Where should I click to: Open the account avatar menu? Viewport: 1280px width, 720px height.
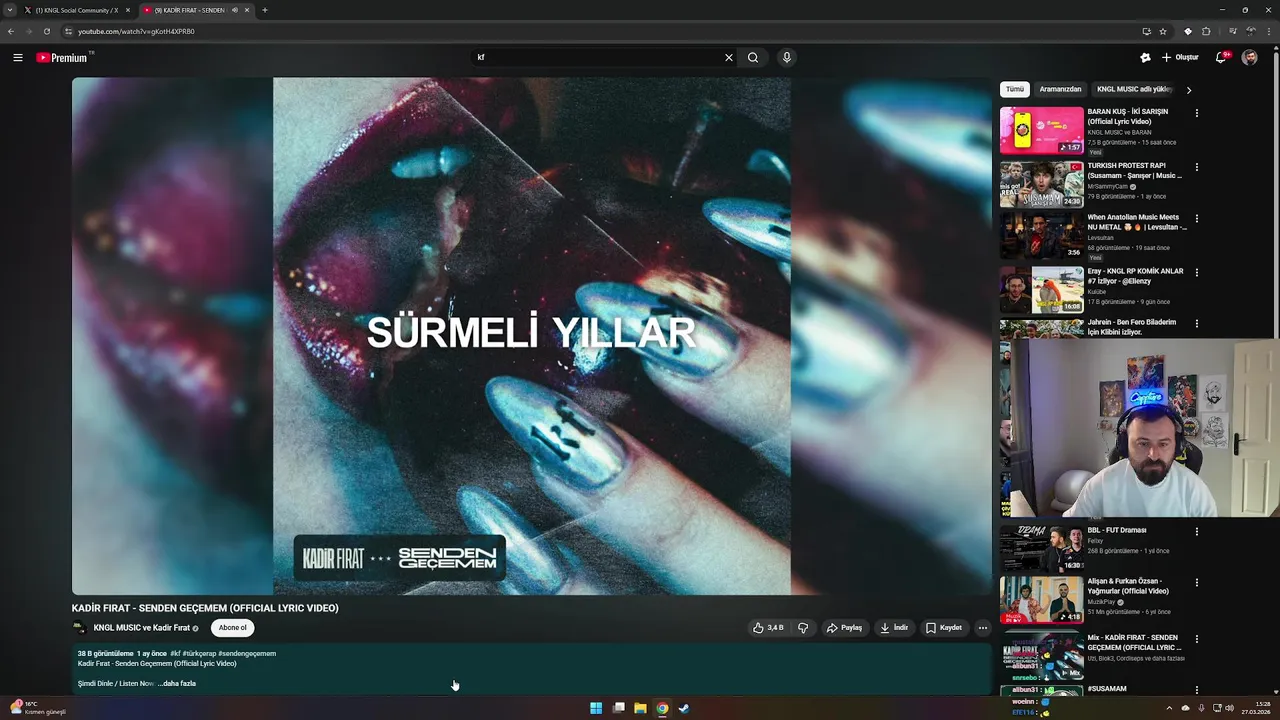(x=1250, y=58)
